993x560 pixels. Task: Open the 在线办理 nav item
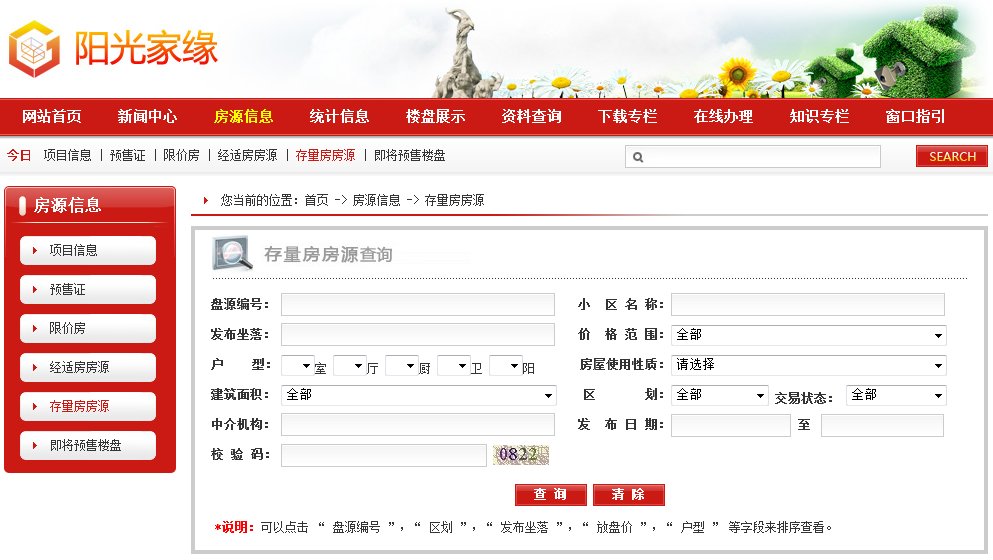click(x=723, y=117)
